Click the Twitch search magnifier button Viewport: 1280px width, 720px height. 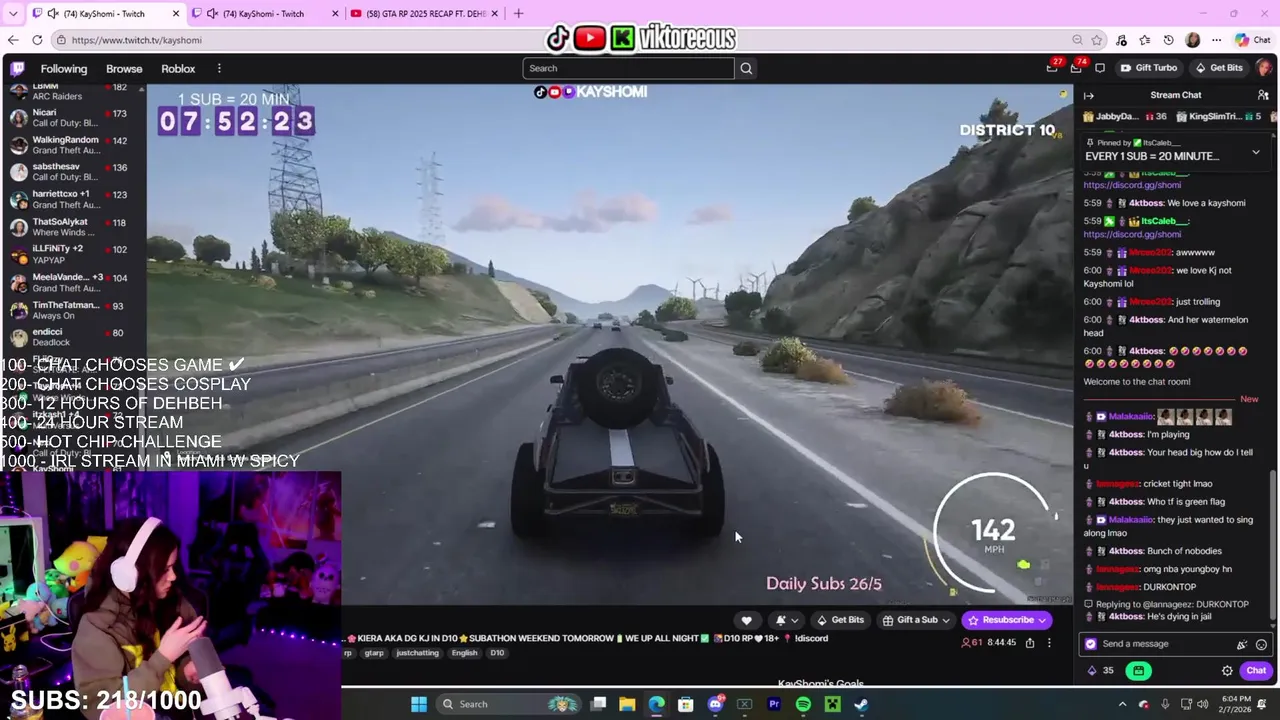746,68
